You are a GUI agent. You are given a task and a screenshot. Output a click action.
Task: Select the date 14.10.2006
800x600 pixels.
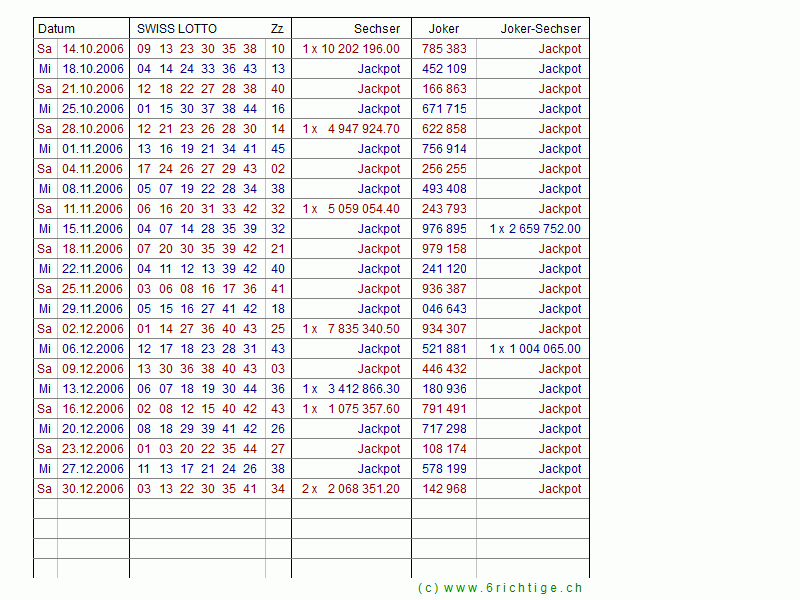(93, 49)
